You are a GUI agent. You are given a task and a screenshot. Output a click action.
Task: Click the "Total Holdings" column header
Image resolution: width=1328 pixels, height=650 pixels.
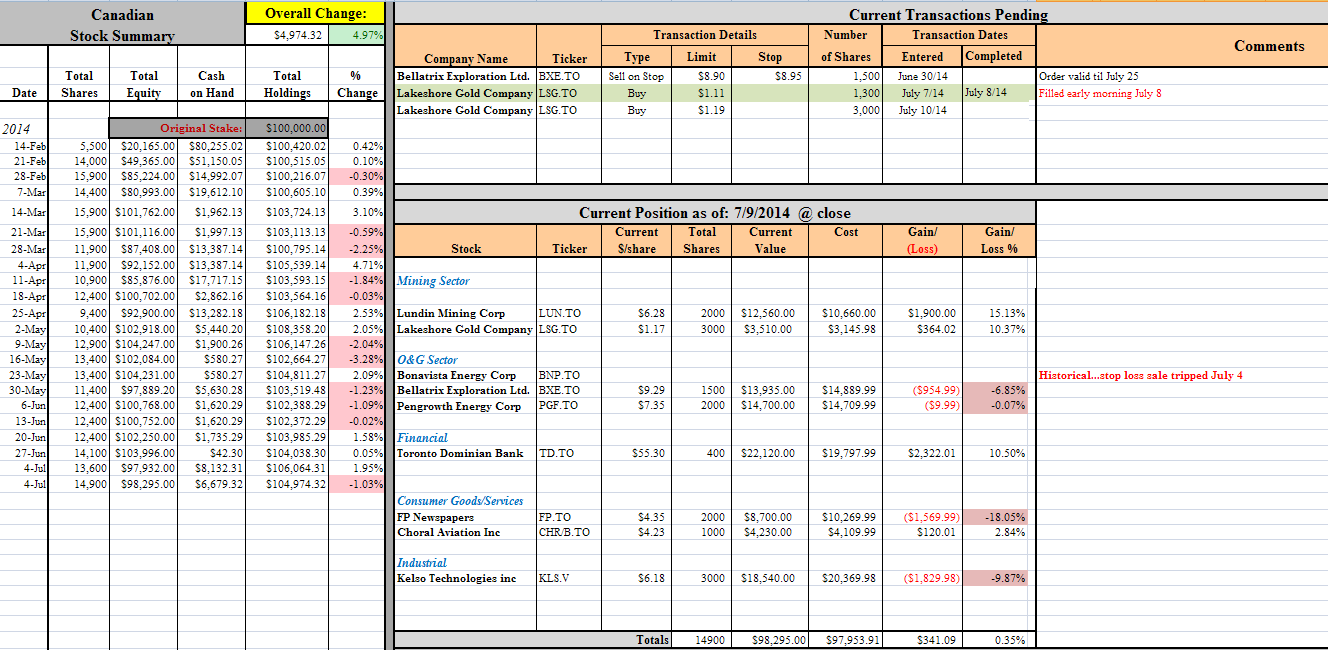pyautogui.click(x=287, y=84)
